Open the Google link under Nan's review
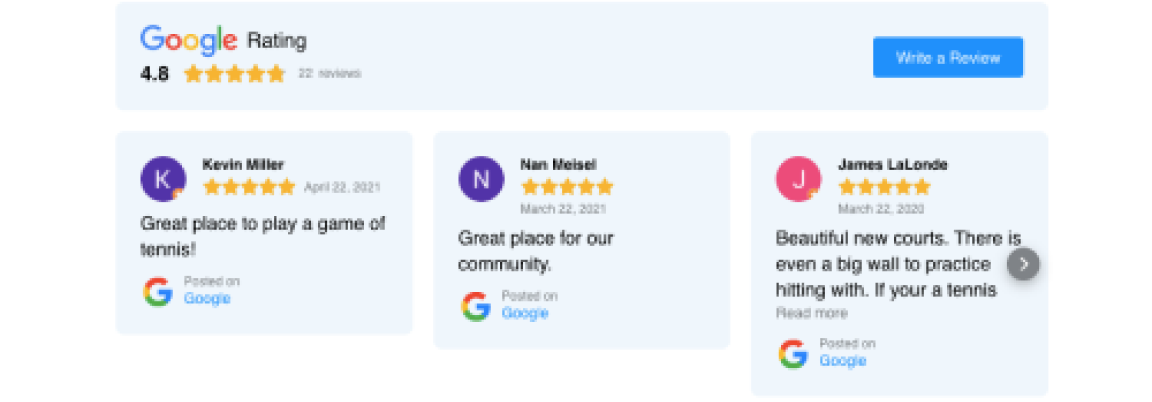1152x402 pixels. pyautogui.click(x=525, y=313)
